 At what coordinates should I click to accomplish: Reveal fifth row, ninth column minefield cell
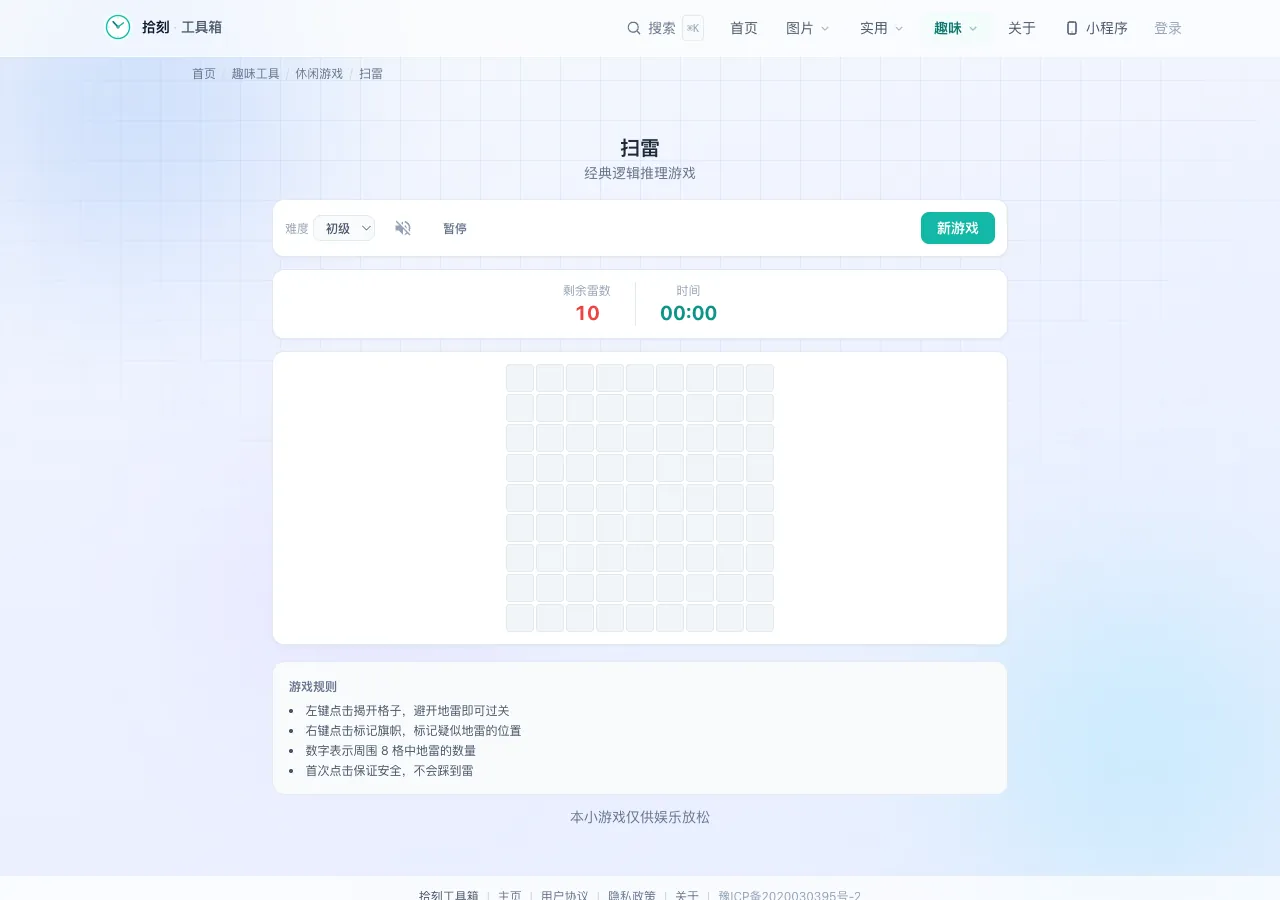tap(760, 498)
